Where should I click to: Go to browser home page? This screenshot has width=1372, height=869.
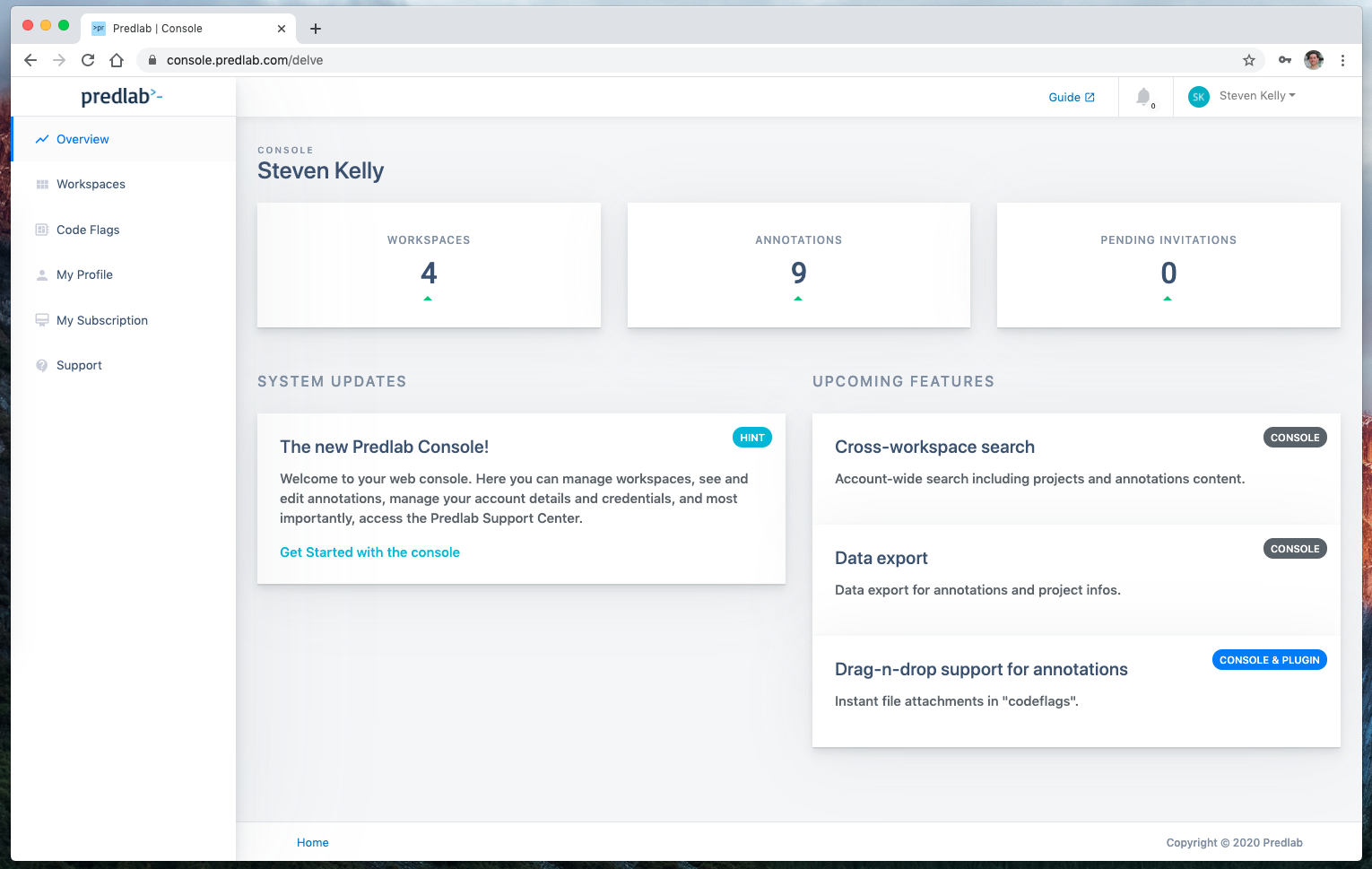pos(117,60)
